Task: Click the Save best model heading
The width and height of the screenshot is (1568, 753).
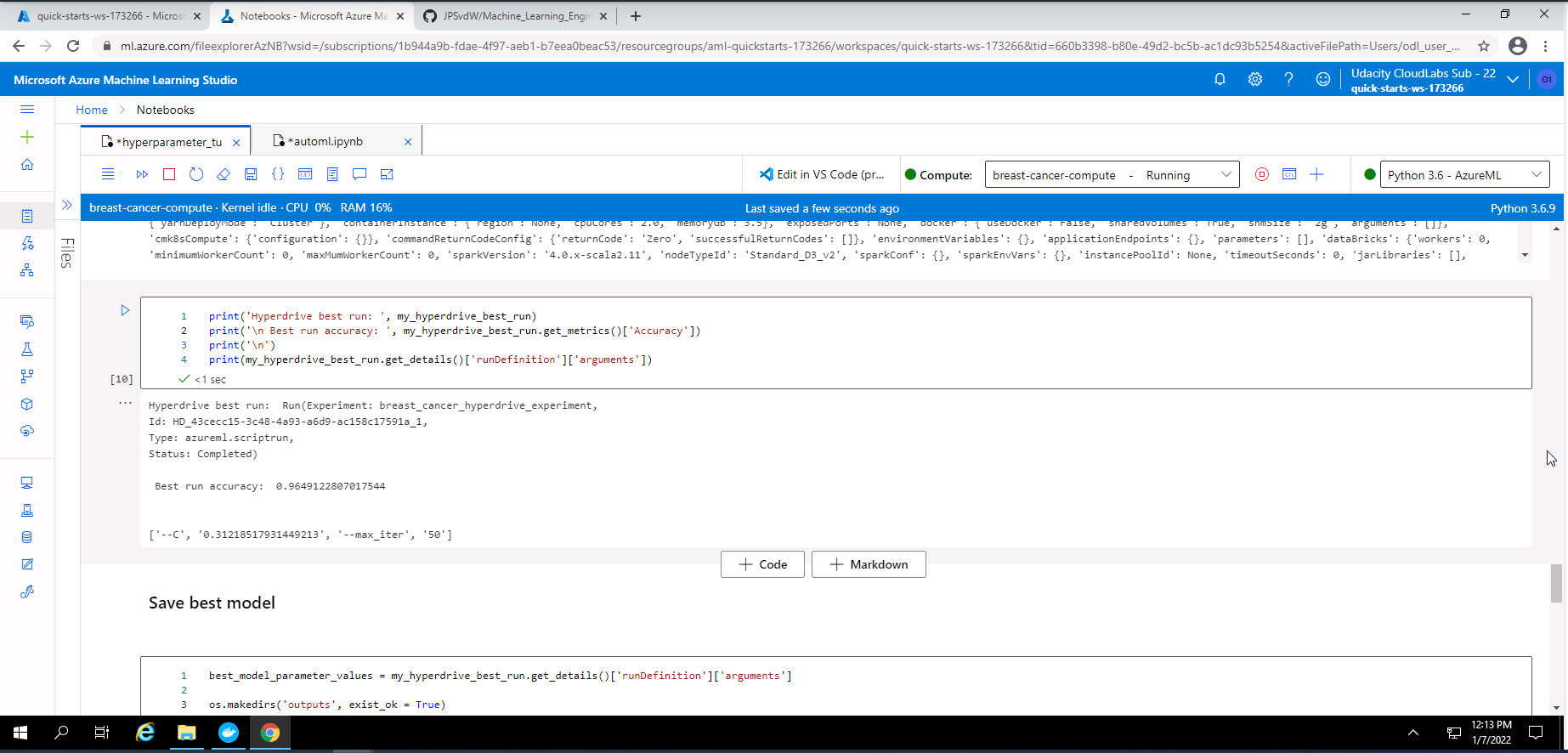Action: point(212,603)
